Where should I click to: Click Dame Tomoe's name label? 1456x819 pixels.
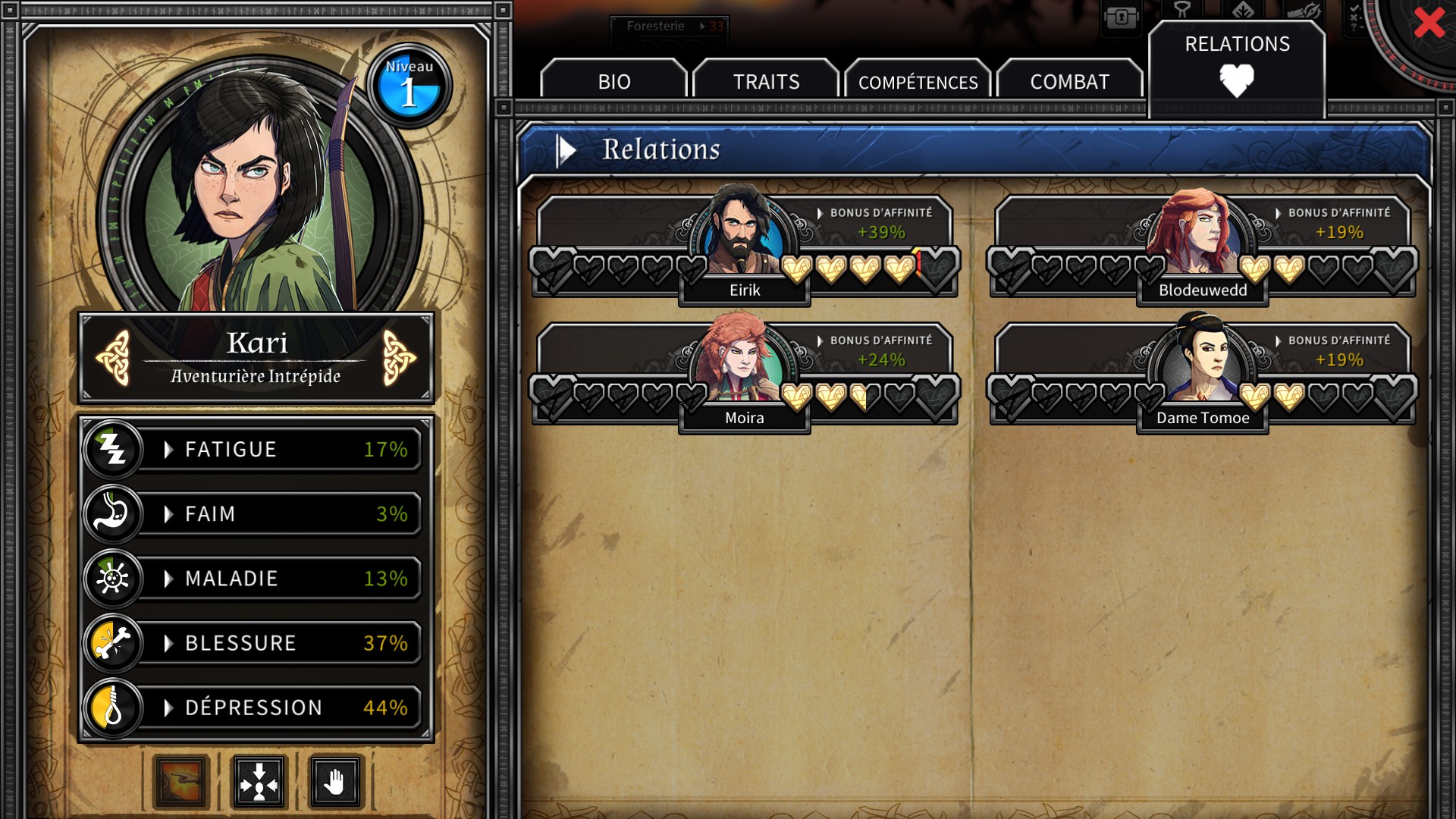1203,418
